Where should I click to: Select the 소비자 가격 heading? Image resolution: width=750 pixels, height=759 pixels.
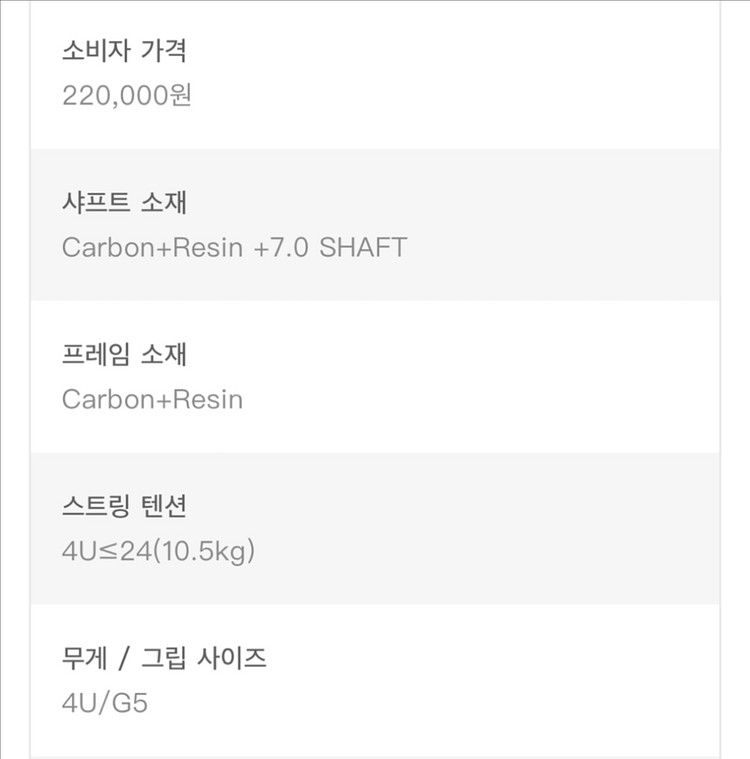coord(124,50)
